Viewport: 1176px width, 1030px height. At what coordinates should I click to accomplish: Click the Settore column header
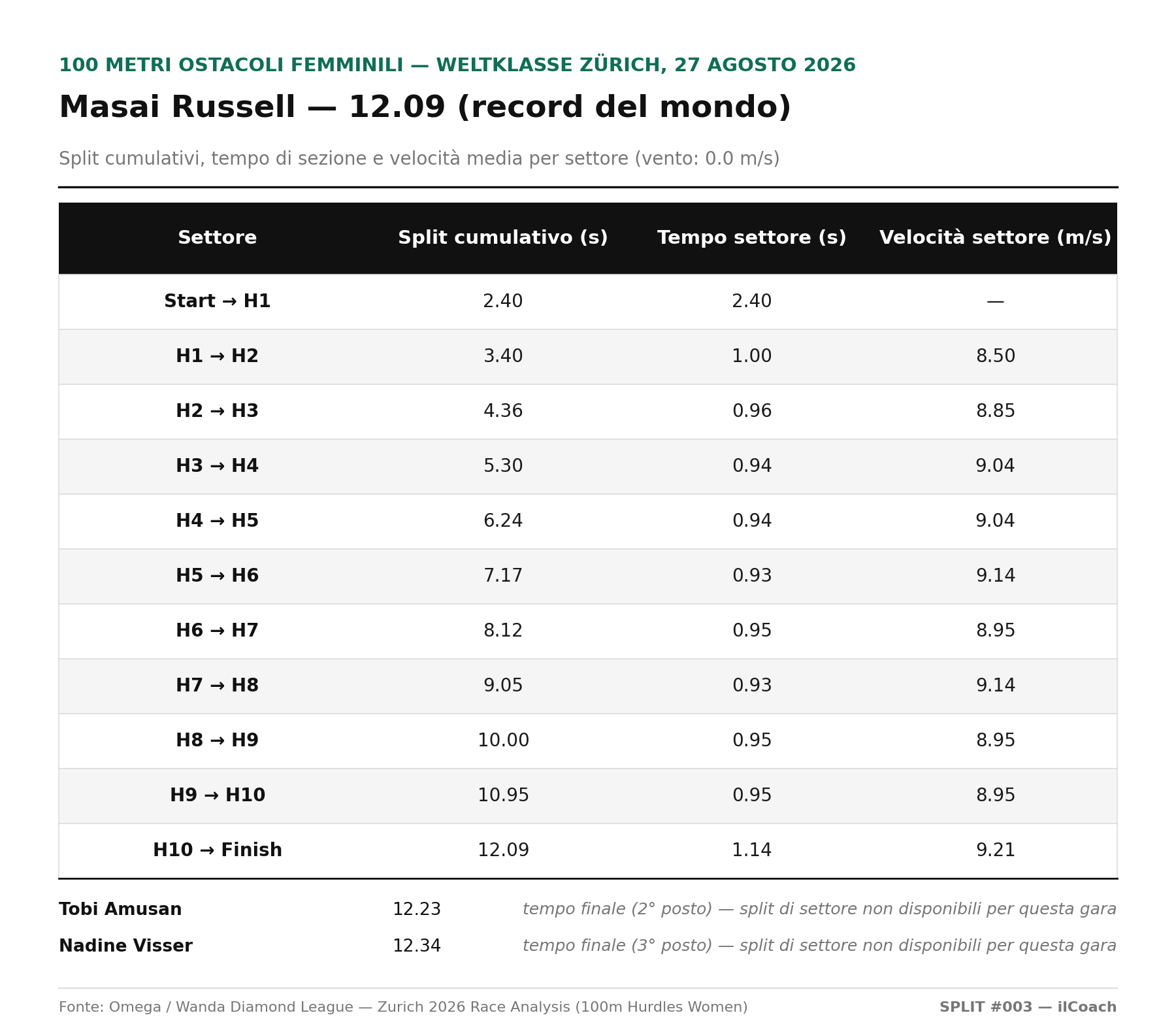coord(218,238)
